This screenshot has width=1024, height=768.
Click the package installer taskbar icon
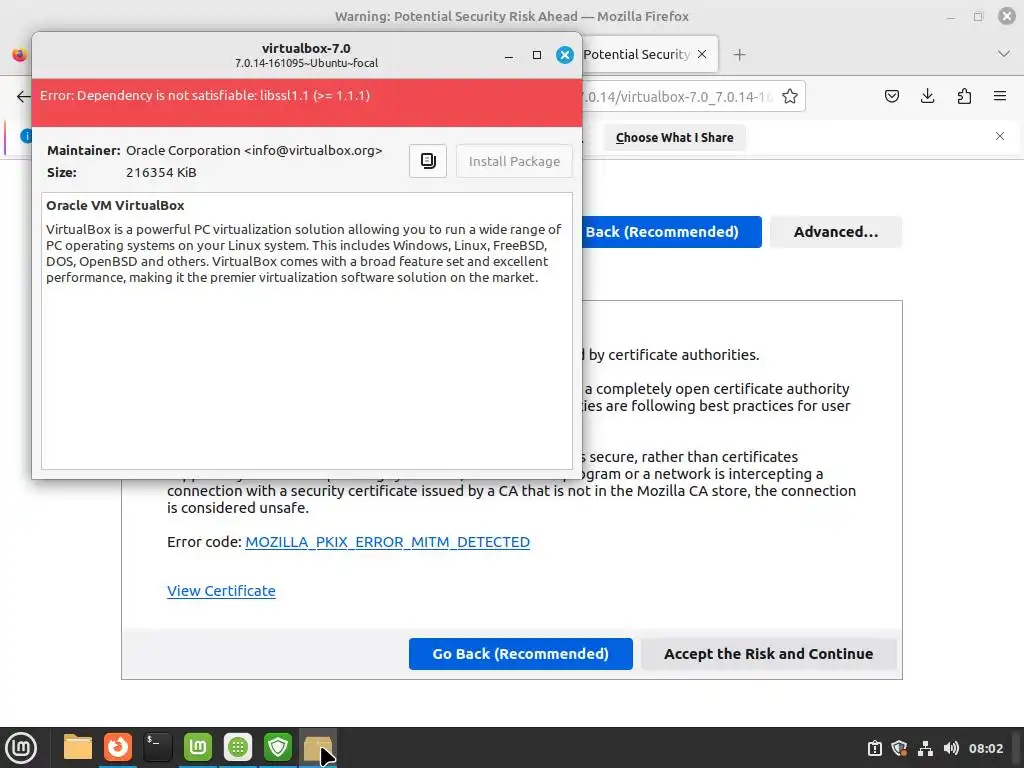(x=318, y=747)
